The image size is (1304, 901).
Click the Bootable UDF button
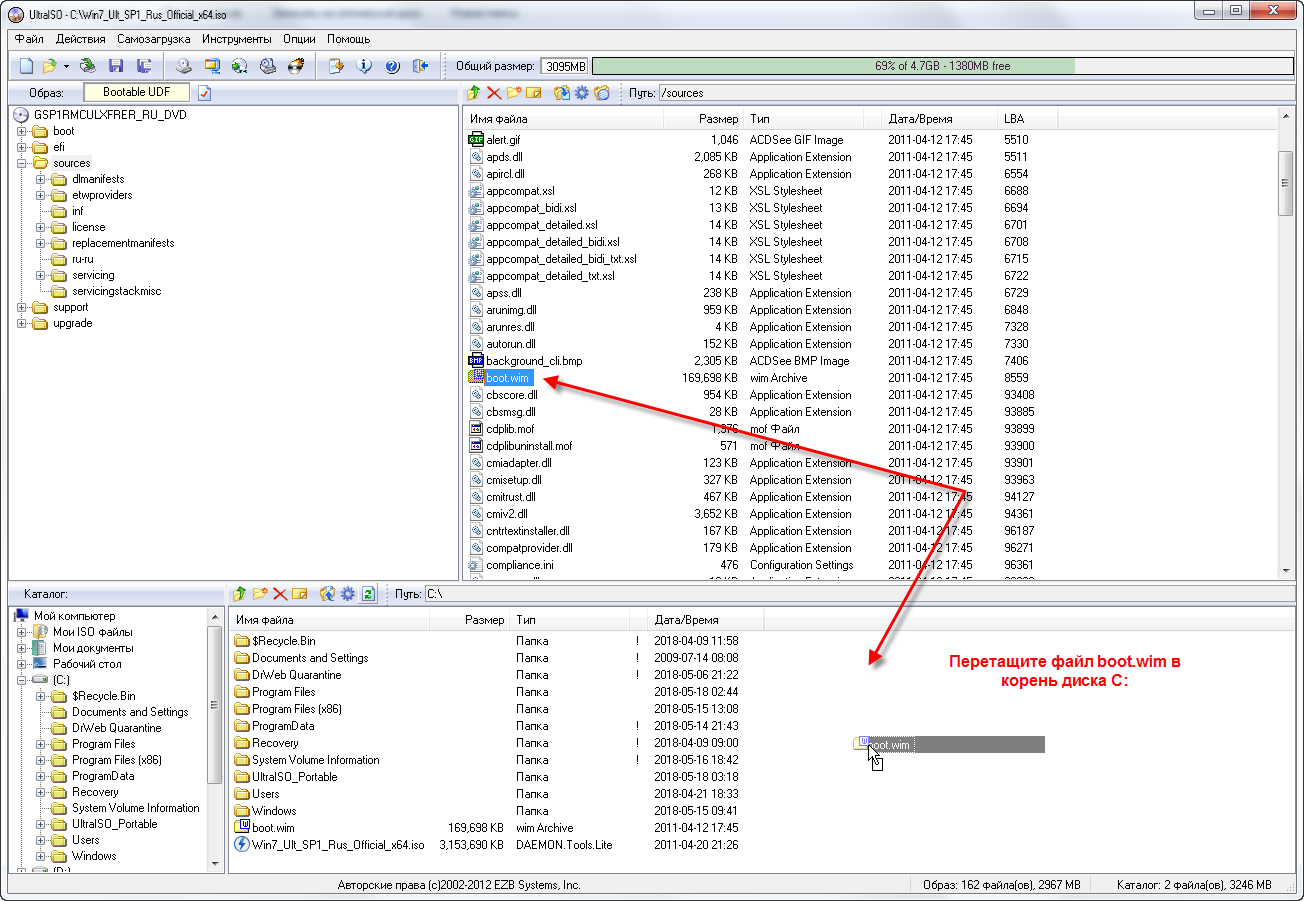tap(136, 92)
